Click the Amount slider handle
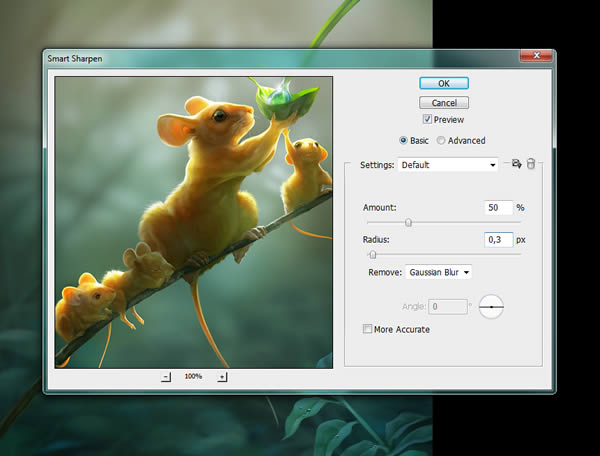600x456 pixels. 408,223
